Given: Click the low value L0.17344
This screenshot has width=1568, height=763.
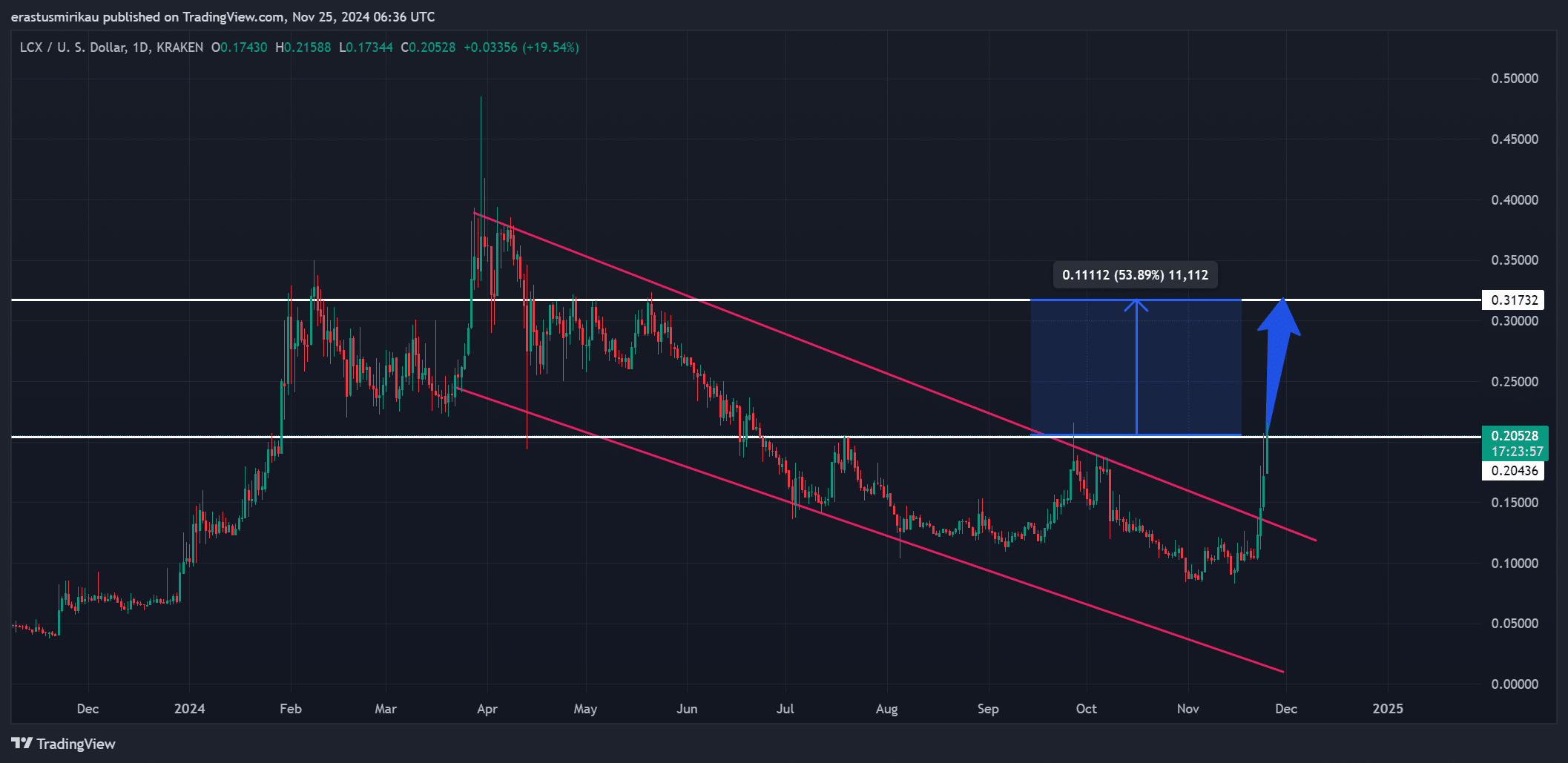Looking at the screenshot, I should (x=366, y=47).
